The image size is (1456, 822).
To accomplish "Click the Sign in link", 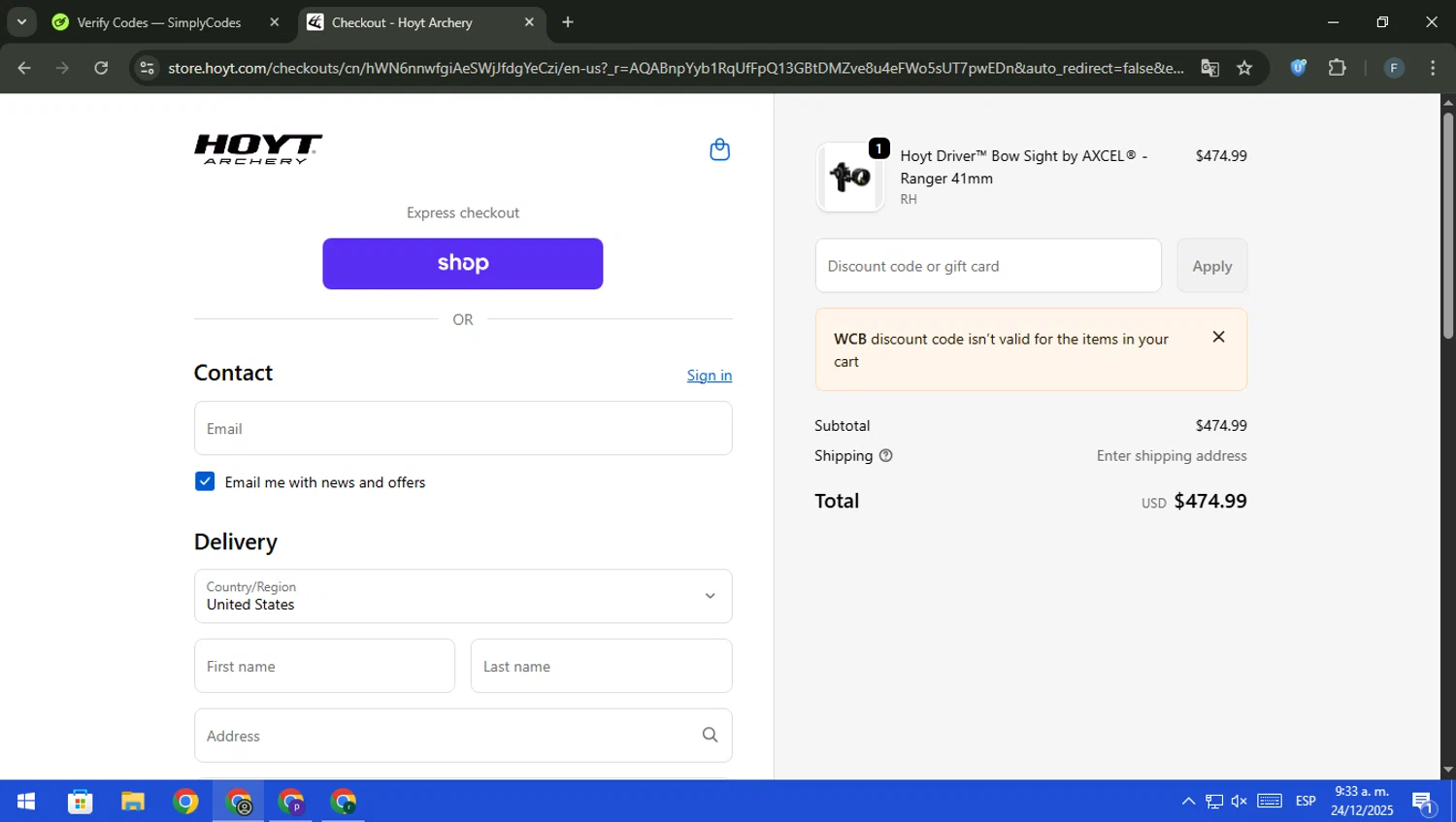I will (710, 376).
